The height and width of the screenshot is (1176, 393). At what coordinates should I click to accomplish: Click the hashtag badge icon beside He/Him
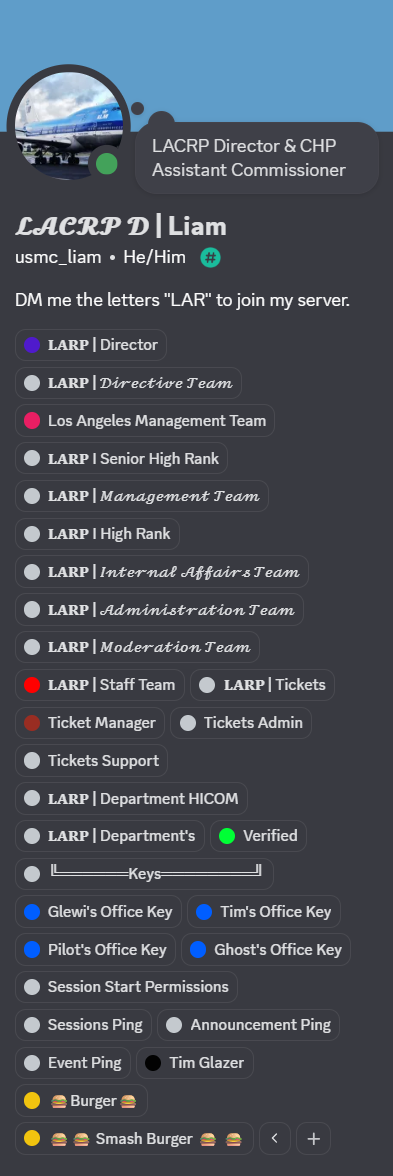coord(211,258)
